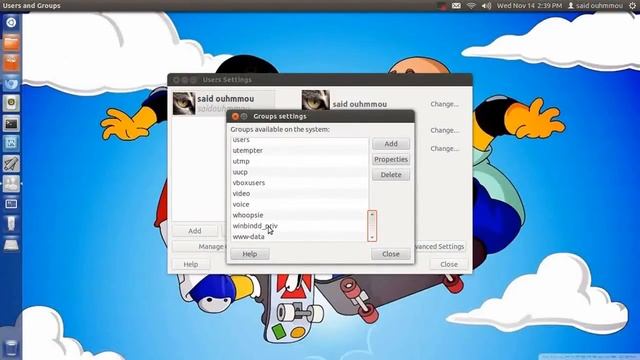Select the 'voice' group in list
This screenshot has width=640, height=360.
point(299,204)
